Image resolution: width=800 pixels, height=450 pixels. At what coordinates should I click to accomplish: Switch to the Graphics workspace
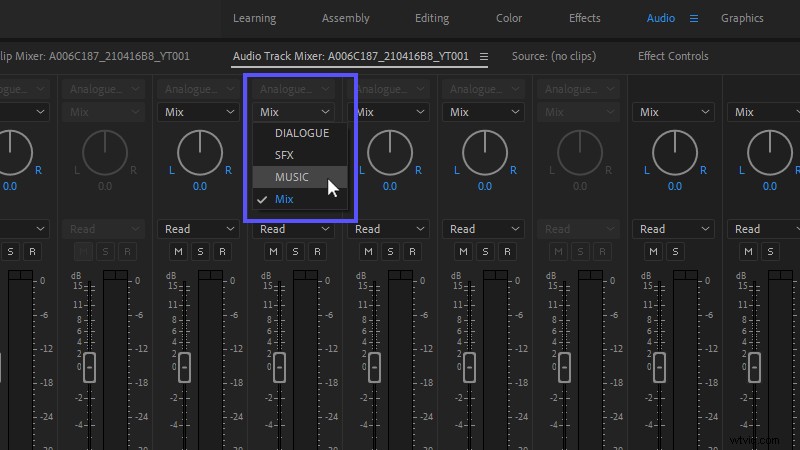[742, 18]
